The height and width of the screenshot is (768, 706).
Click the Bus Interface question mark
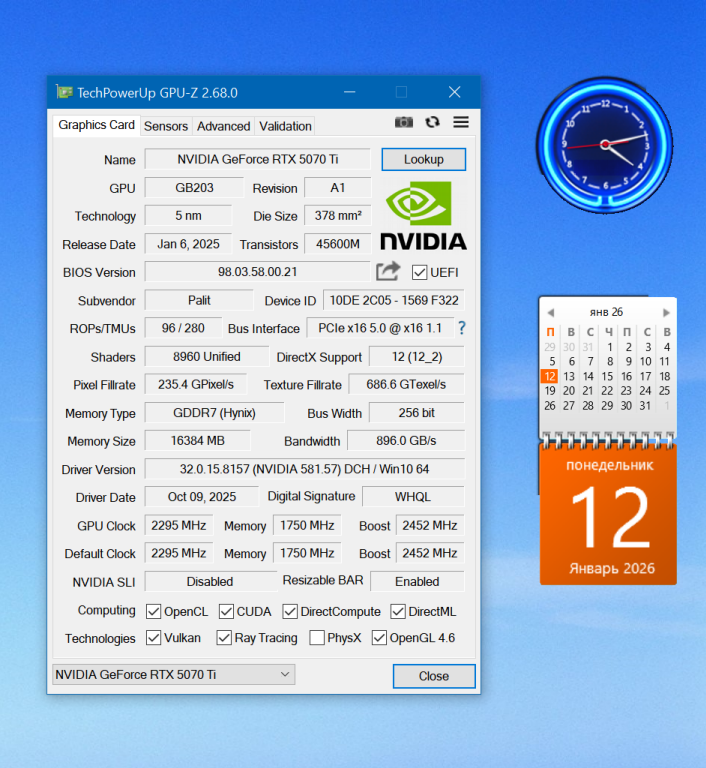pyautogui.click(x=462, y=328)
